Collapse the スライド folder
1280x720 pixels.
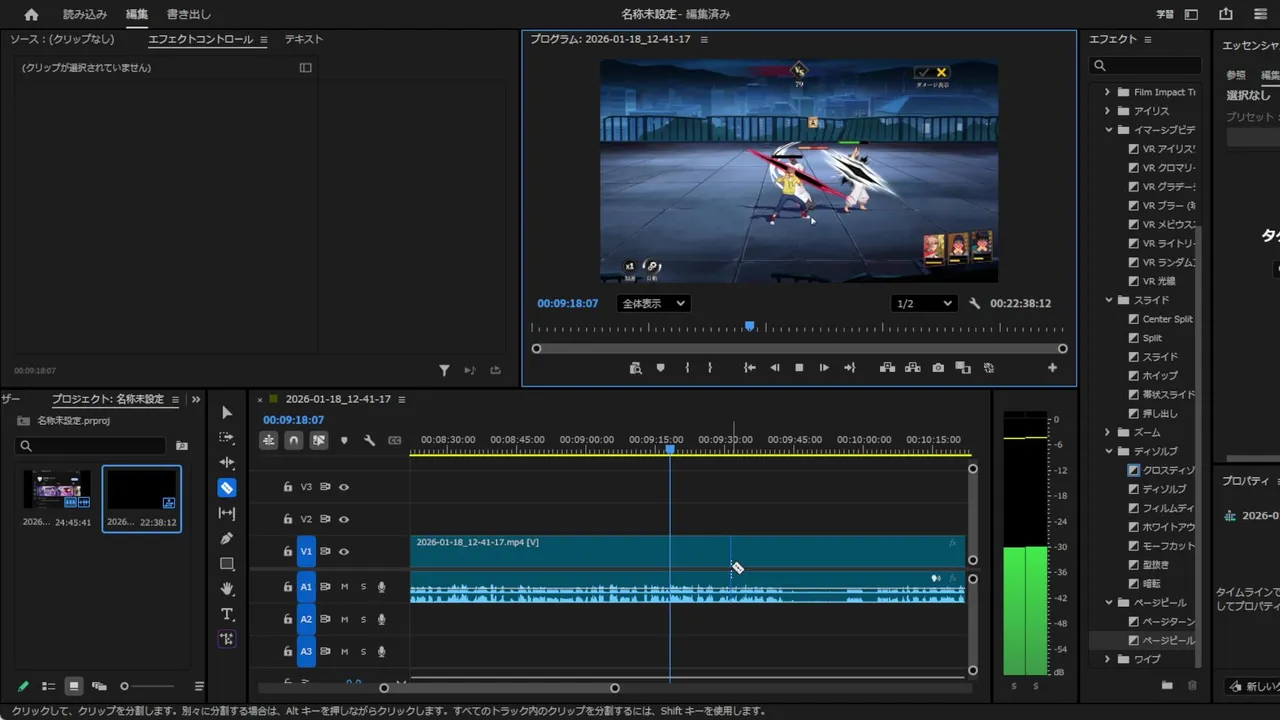1108,300
